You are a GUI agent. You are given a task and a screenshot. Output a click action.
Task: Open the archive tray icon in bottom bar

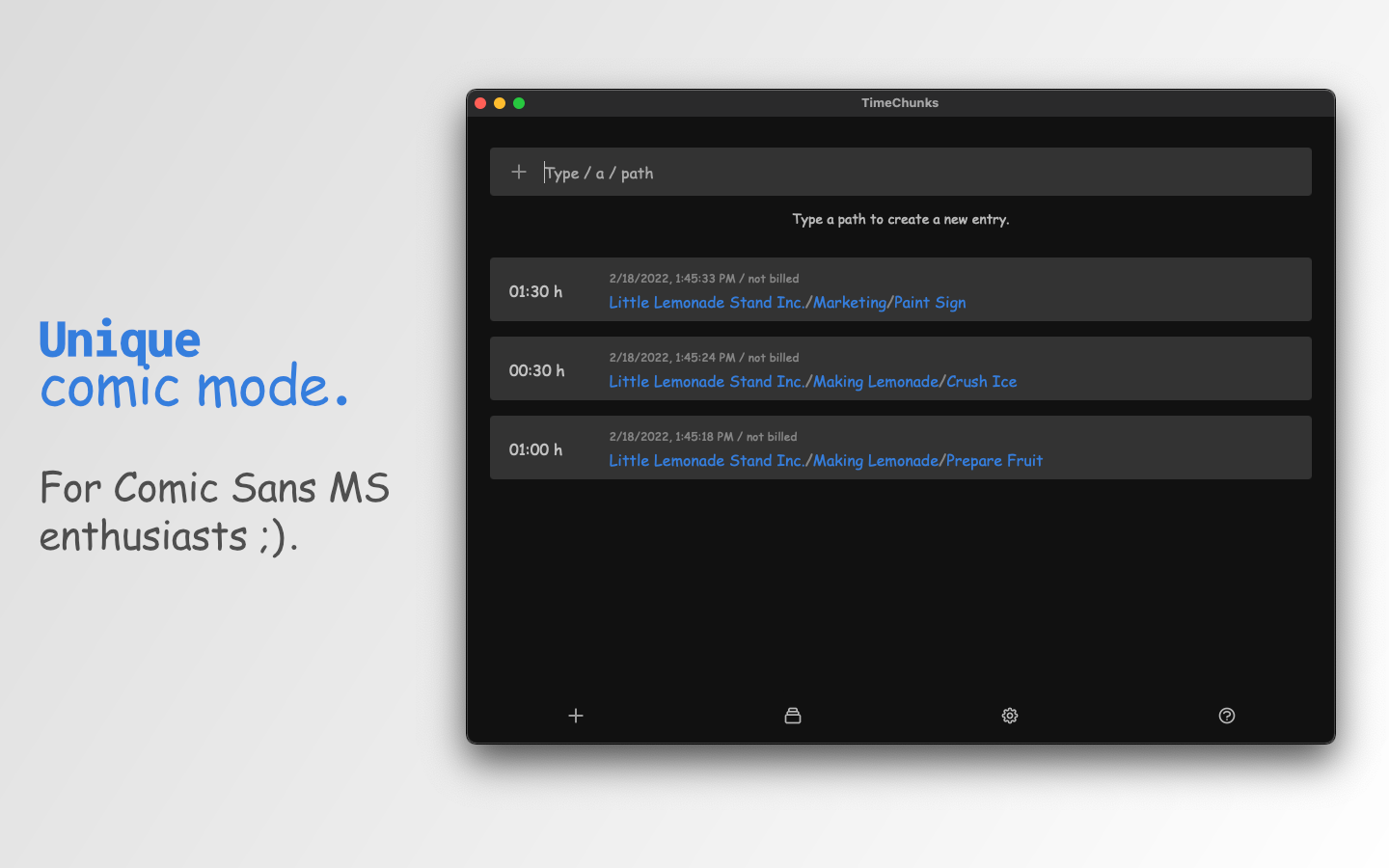pos(793,716)
